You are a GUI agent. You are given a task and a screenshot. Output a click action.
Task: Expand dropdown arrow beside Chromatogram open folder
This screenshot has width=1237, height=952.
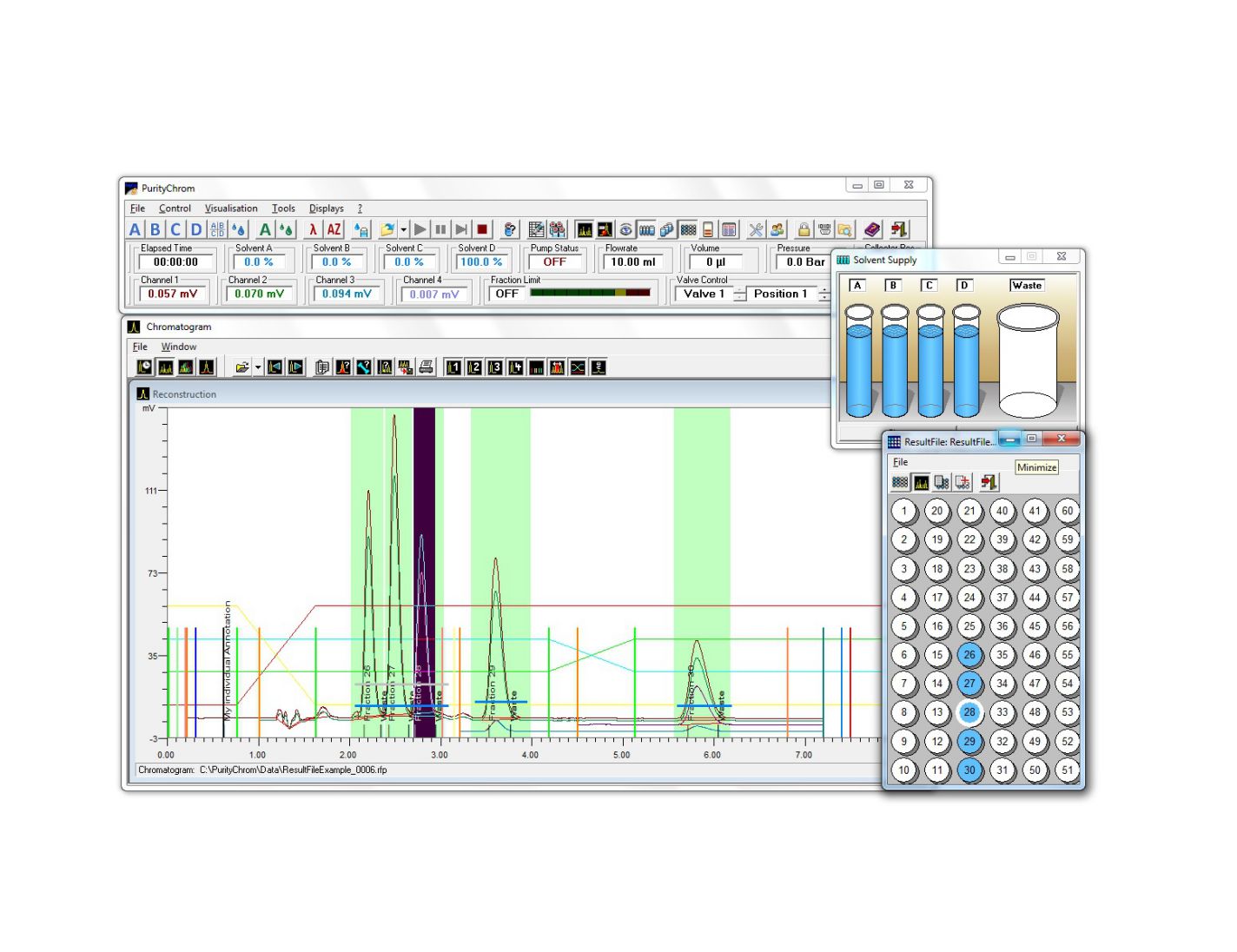coord(258,368)
